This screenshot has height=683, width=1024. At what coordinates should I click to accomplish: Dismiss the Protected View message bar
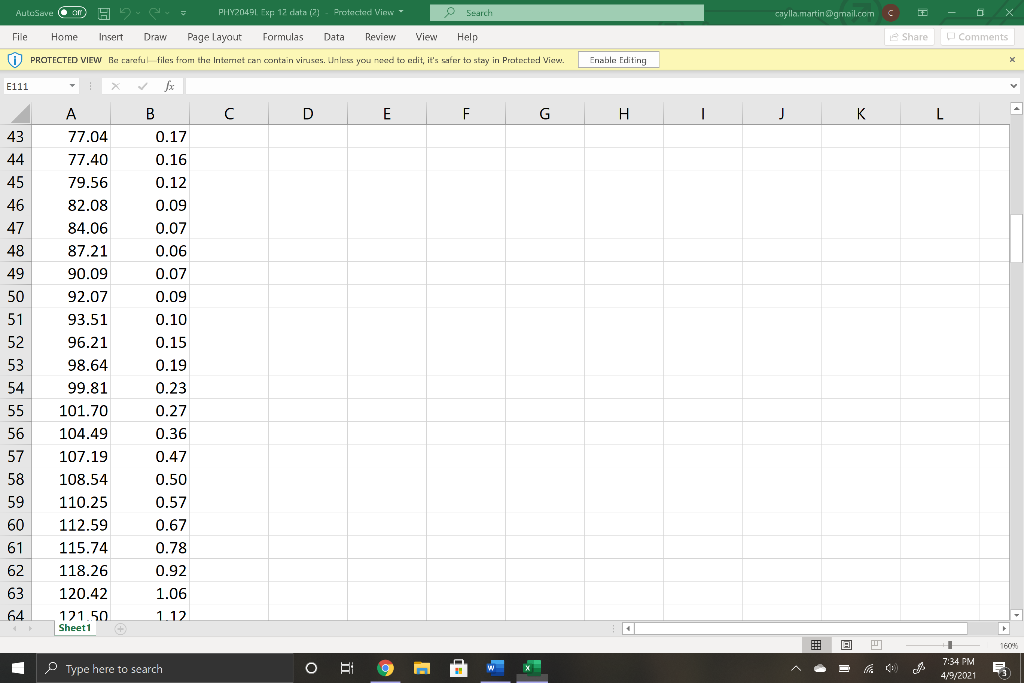coord(1012,60)
